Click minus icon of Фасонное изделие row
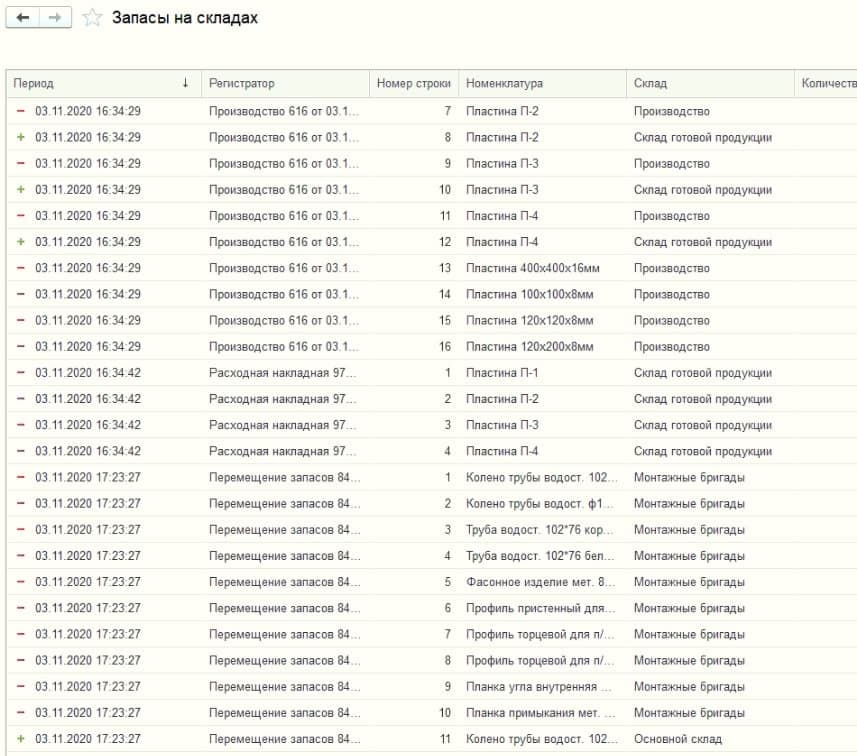Screen dimensions: 857x756 (x=21, y=582)
